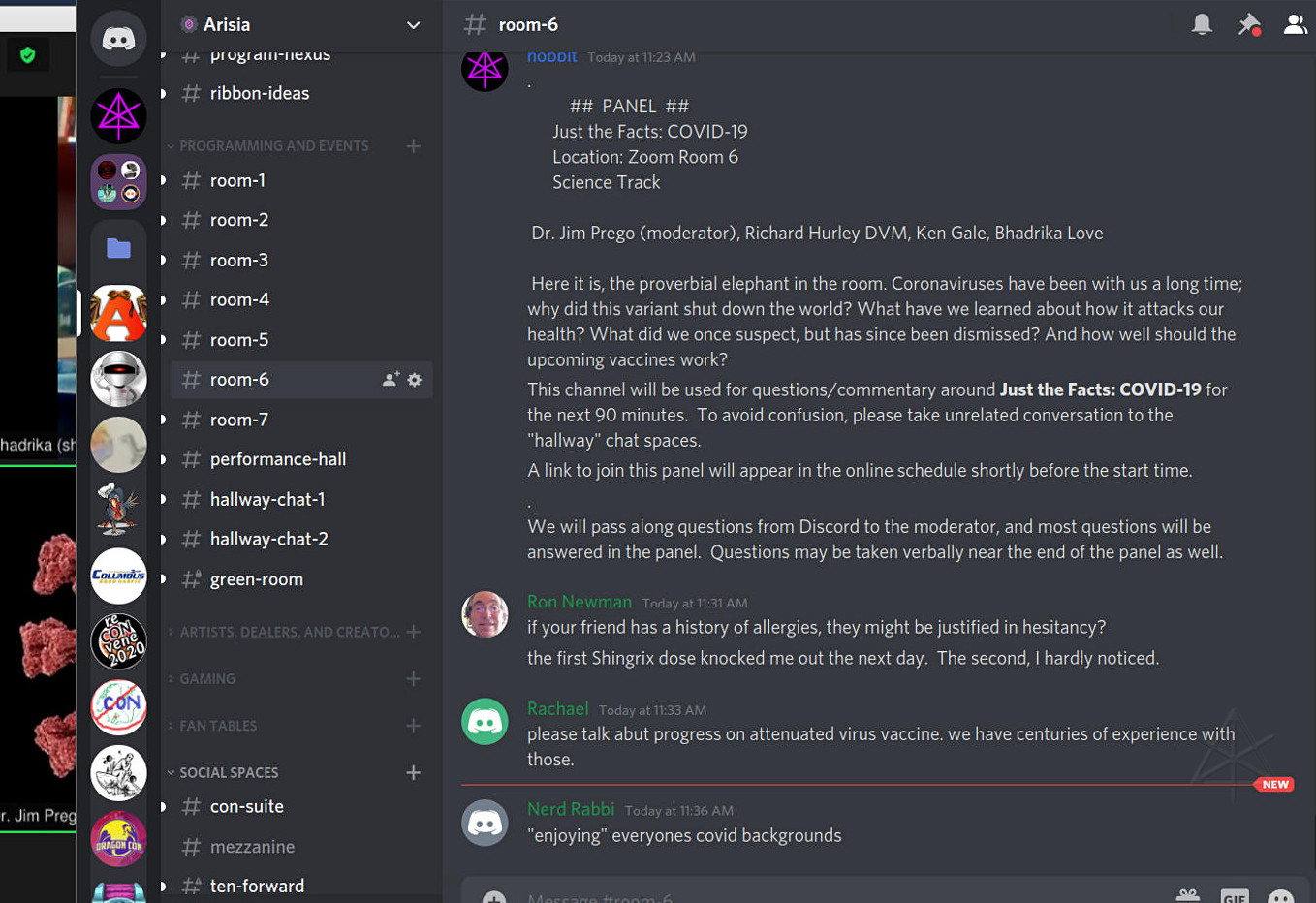Open Ron Newman's user profile name
This screenshot has width=1316, height=903.
point(579,602)
